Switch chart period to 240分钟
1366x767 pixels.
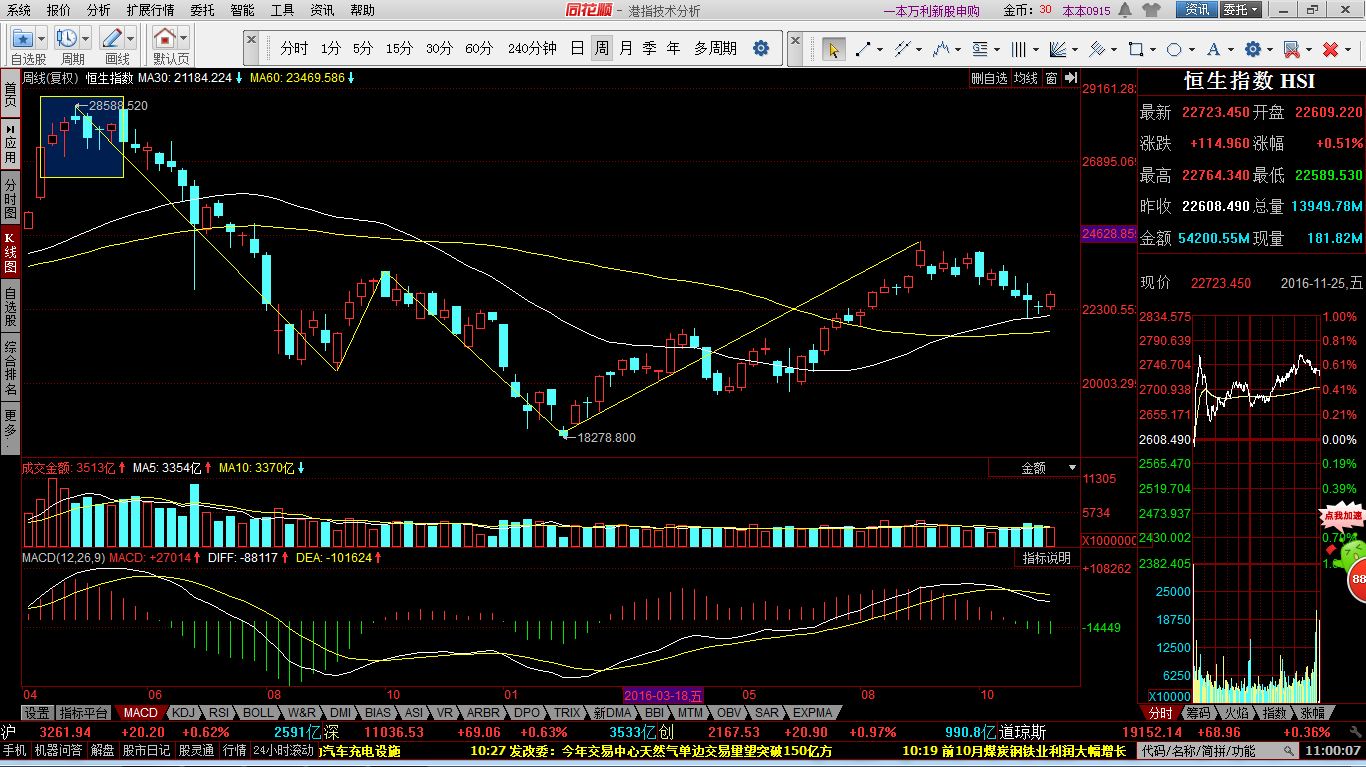pos(532,48)
